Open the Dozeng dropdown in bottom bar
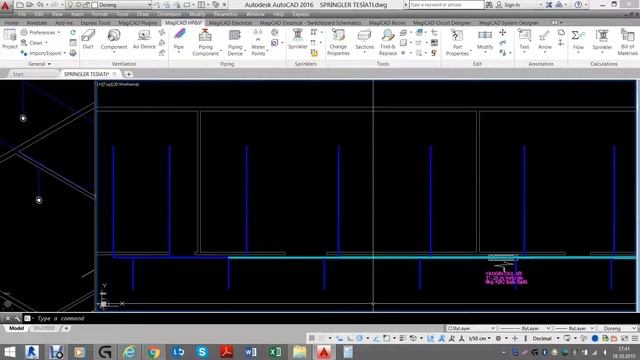The width and height of the screenshot is (640, 360). pos(618,328)
